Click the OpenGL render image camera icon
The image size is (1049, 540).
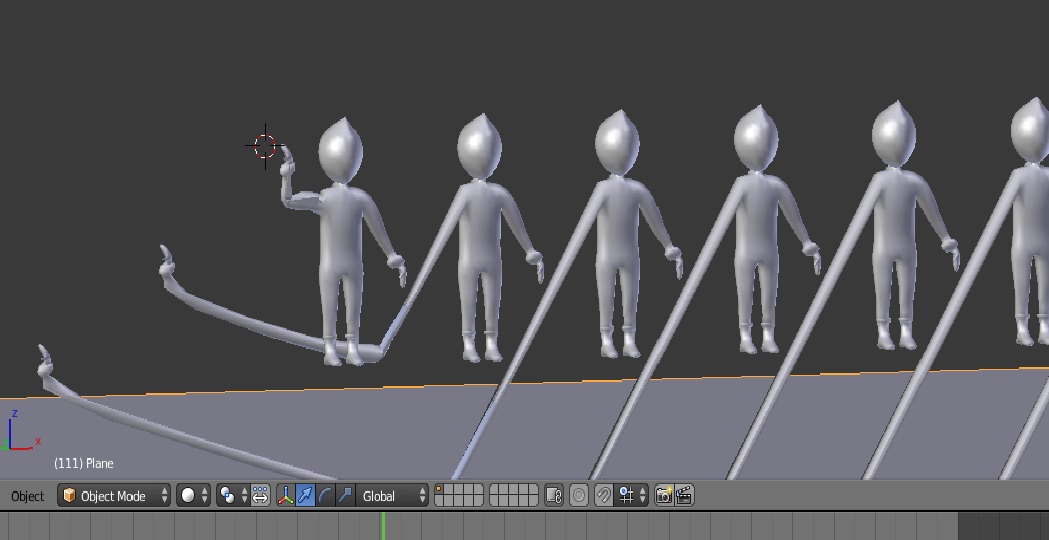(x=664, y=496)
